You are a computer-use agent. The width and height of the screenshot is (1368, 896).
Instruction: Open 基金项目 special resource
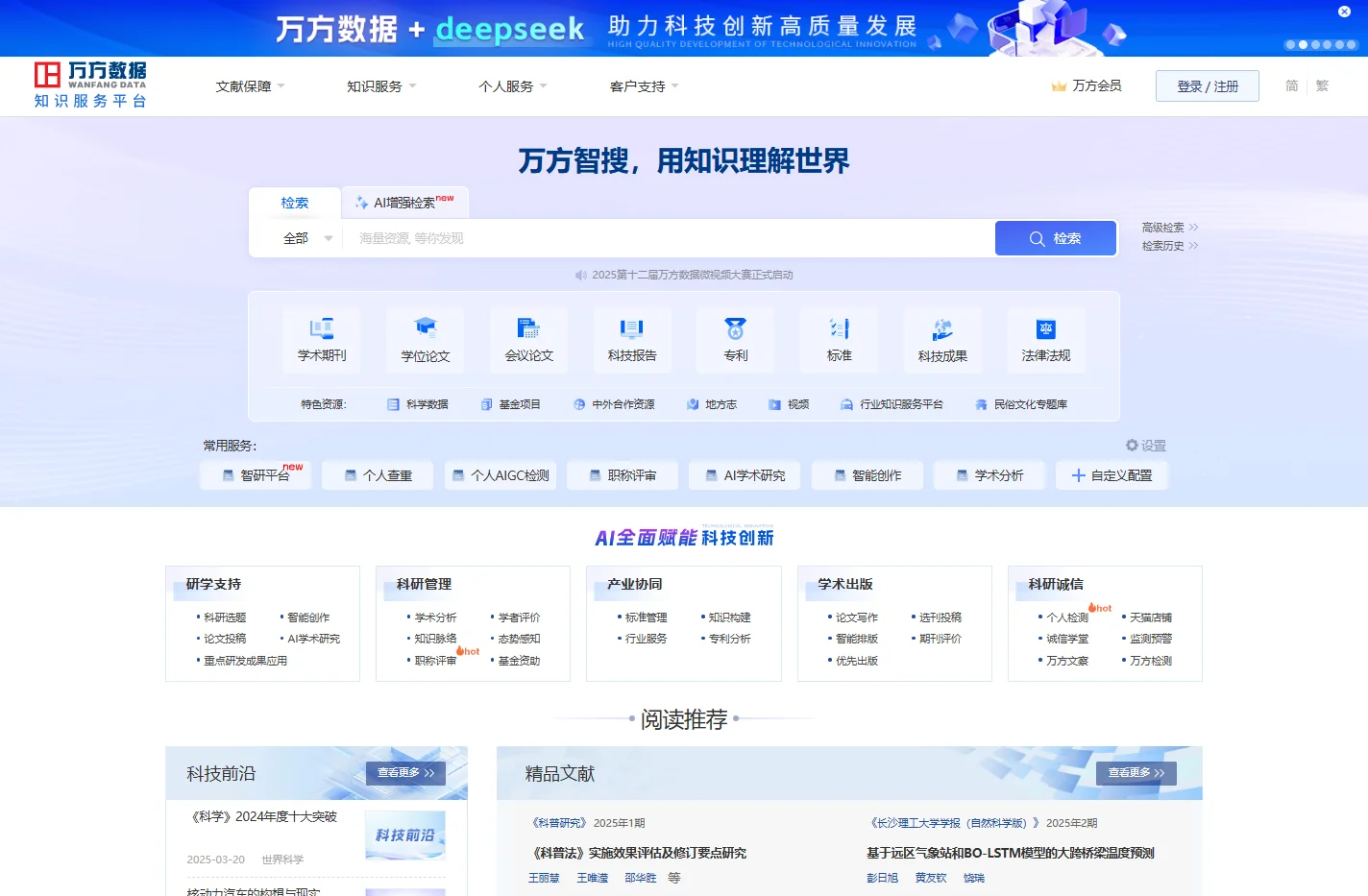pyautogui.click(x=511, y=404)
